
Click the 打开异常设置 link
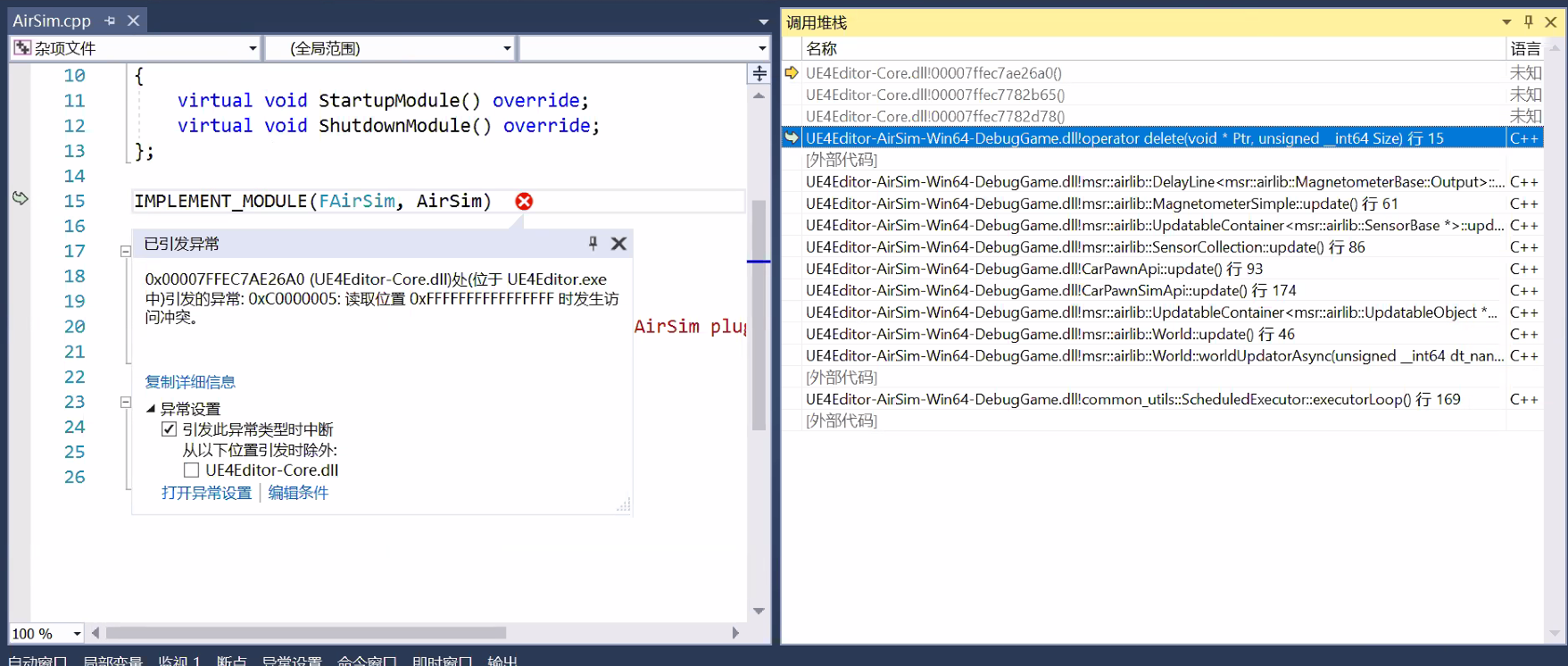tap(206, 493)
